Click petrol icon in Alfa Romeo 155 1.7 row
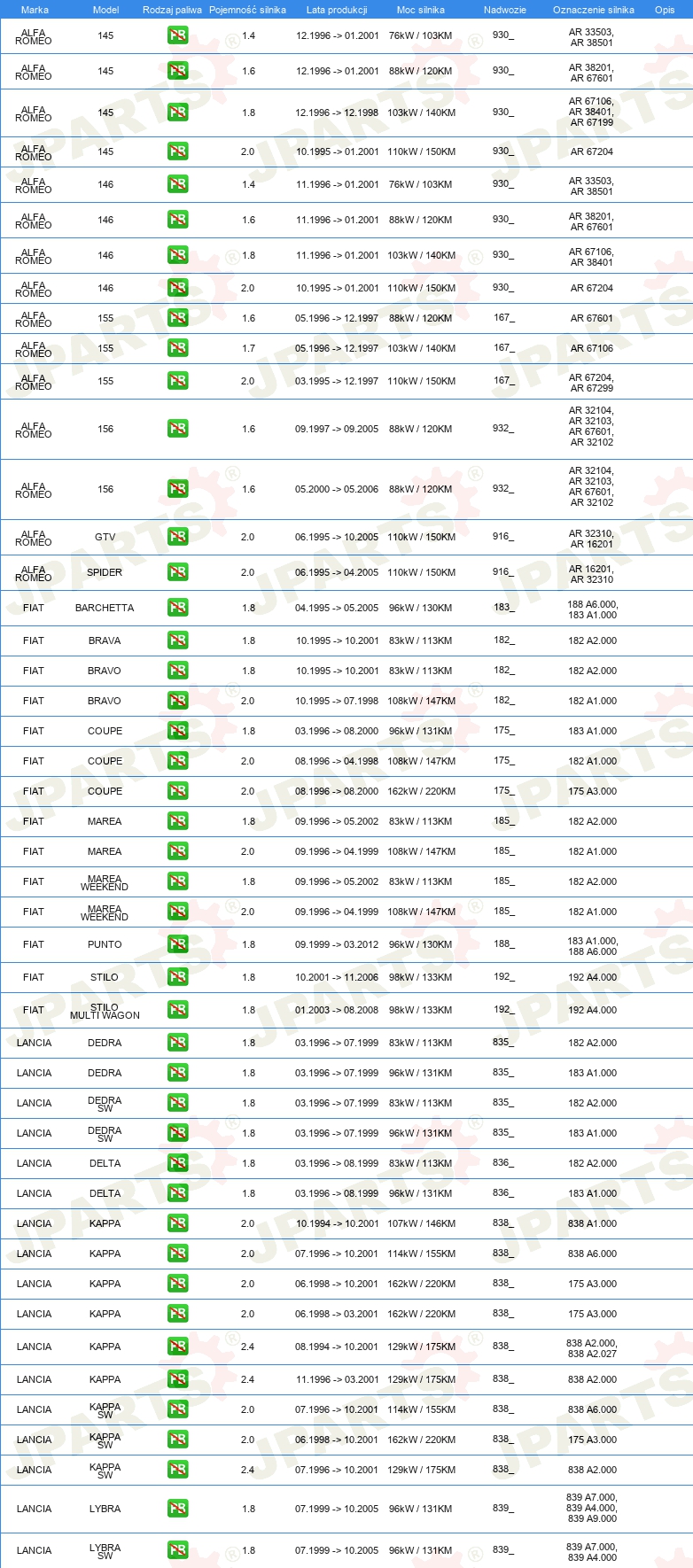 177,348
